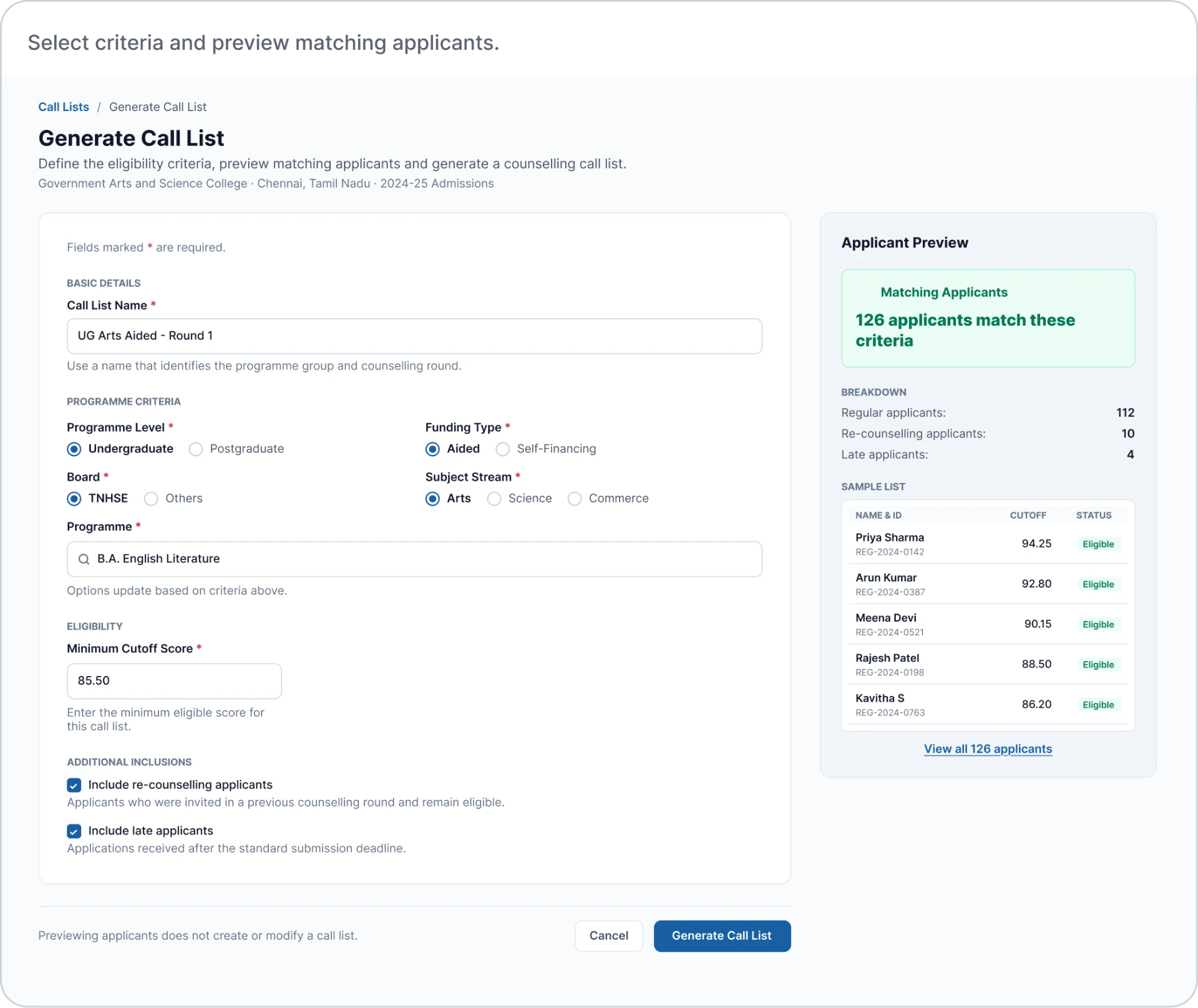Uncheck Include late applicants

coord(74,831)
